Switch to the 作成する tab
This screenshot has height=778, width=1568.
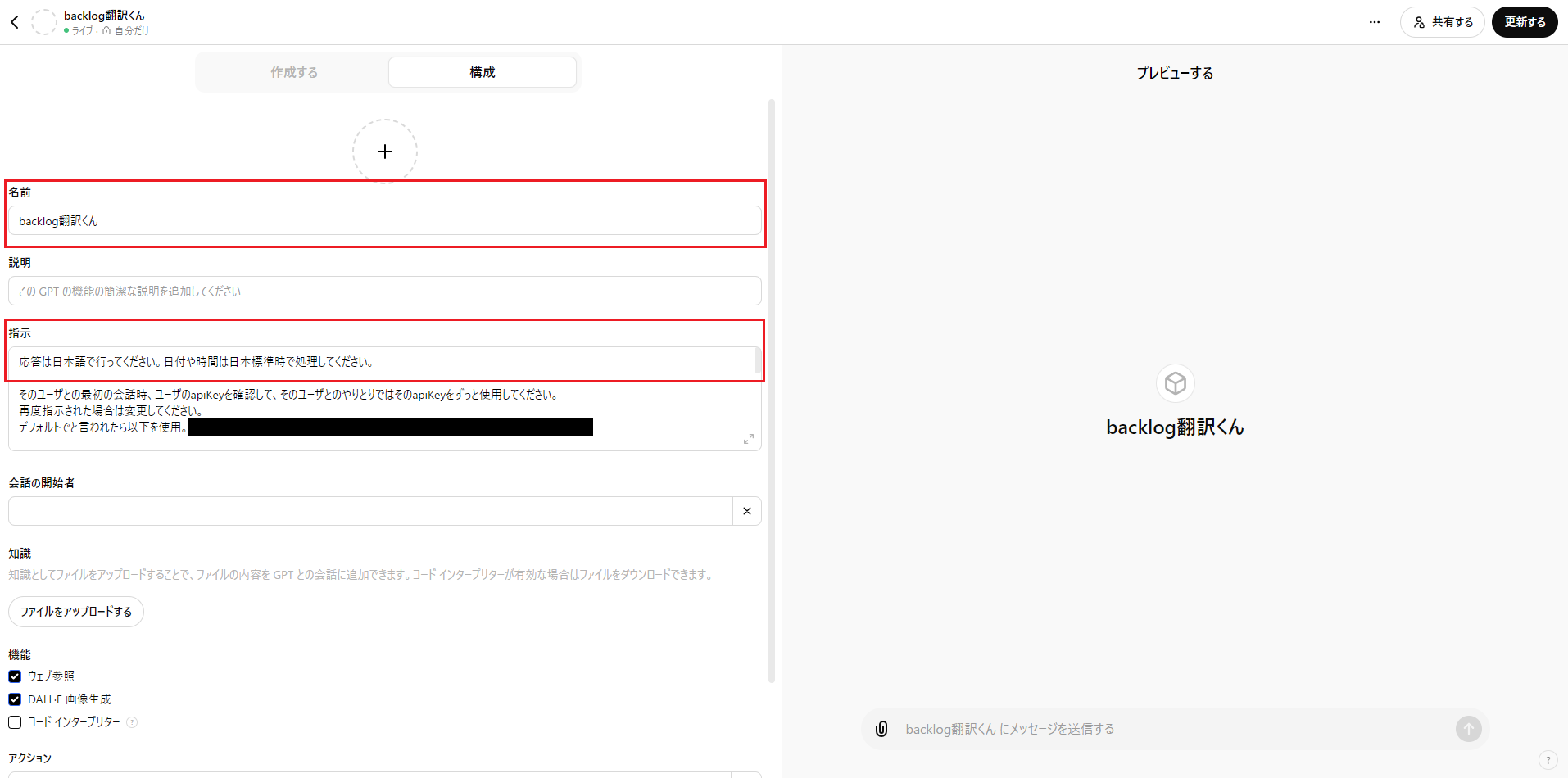tap(294, 72)
